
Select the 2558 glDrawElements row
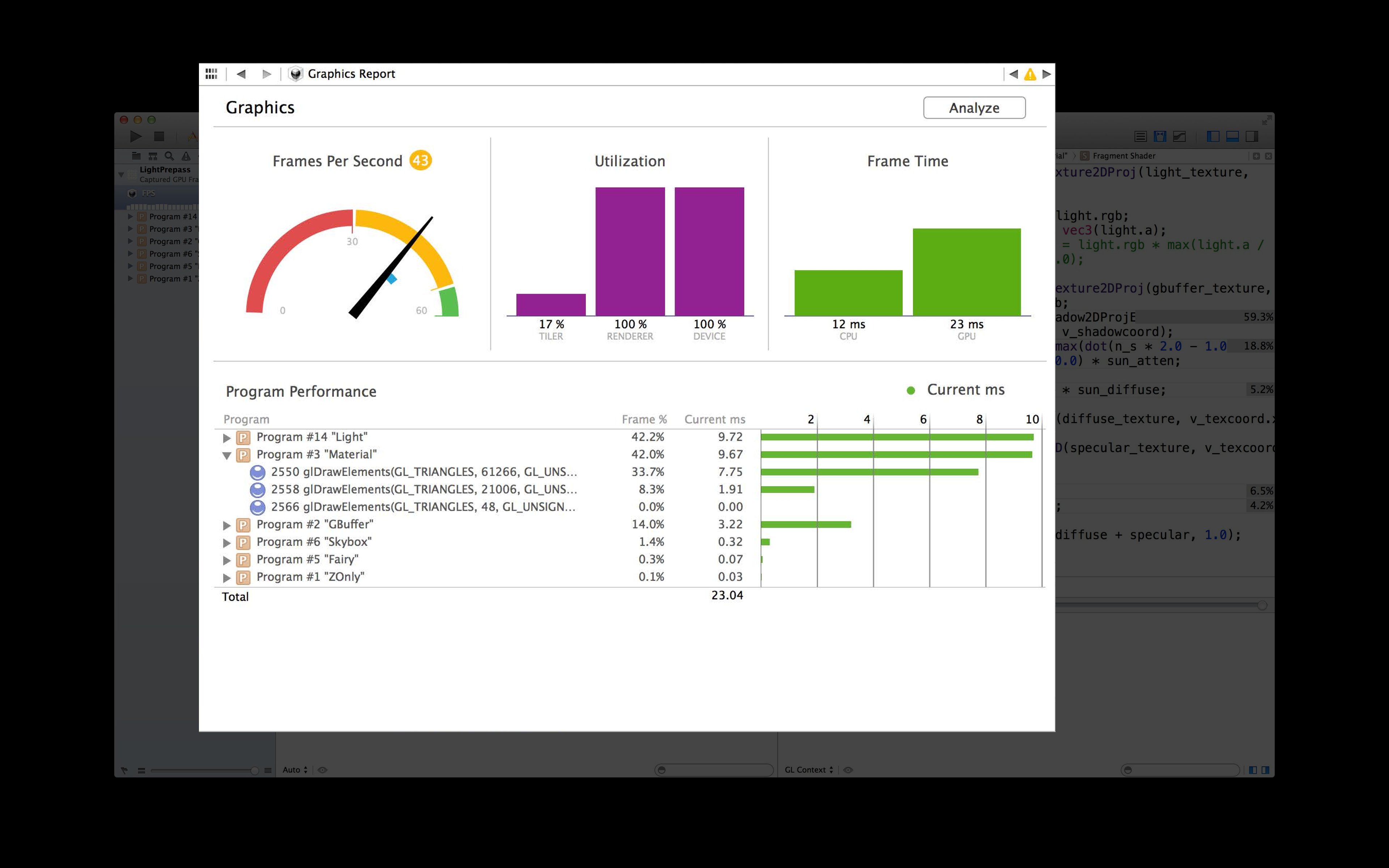(x=424, y=490)
